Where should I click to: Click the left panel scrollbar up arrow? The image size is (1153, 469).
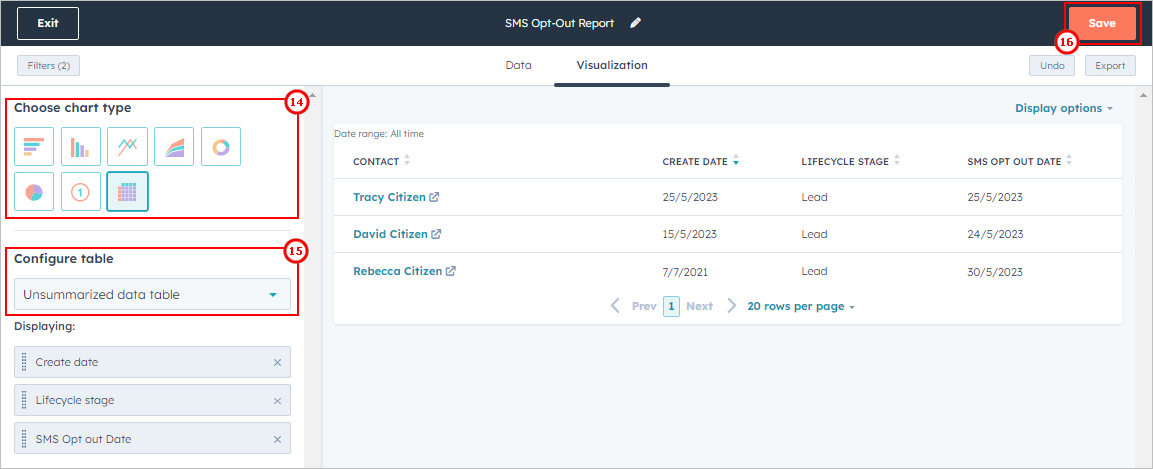[x=313, y=96]
